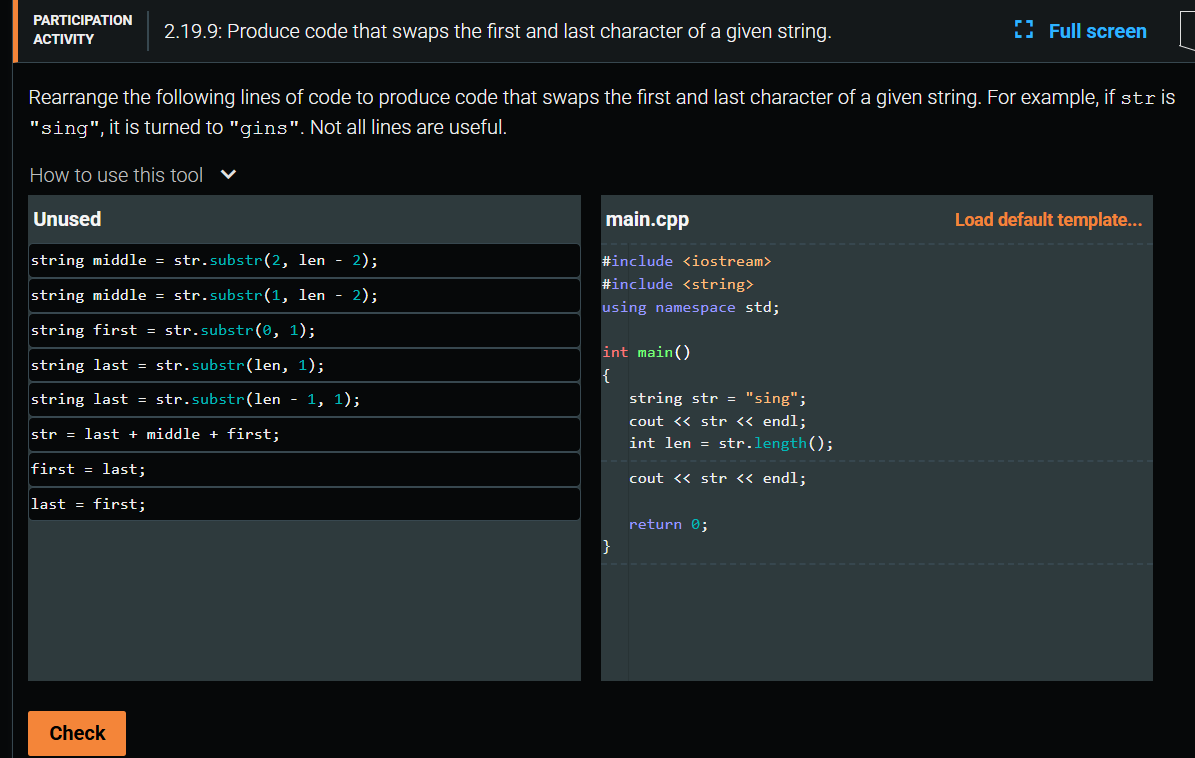
Task: Select line 'str = last + middle + first;'
Action: pyautogui.click(x=304, y=434)
